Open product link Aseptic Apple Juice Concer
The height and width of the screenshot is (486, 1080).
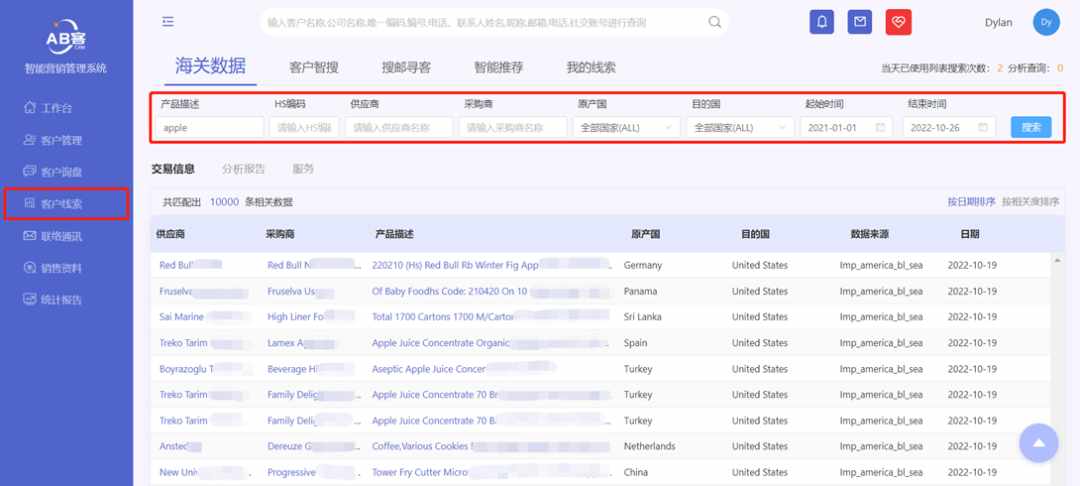(x=428, y=369)
